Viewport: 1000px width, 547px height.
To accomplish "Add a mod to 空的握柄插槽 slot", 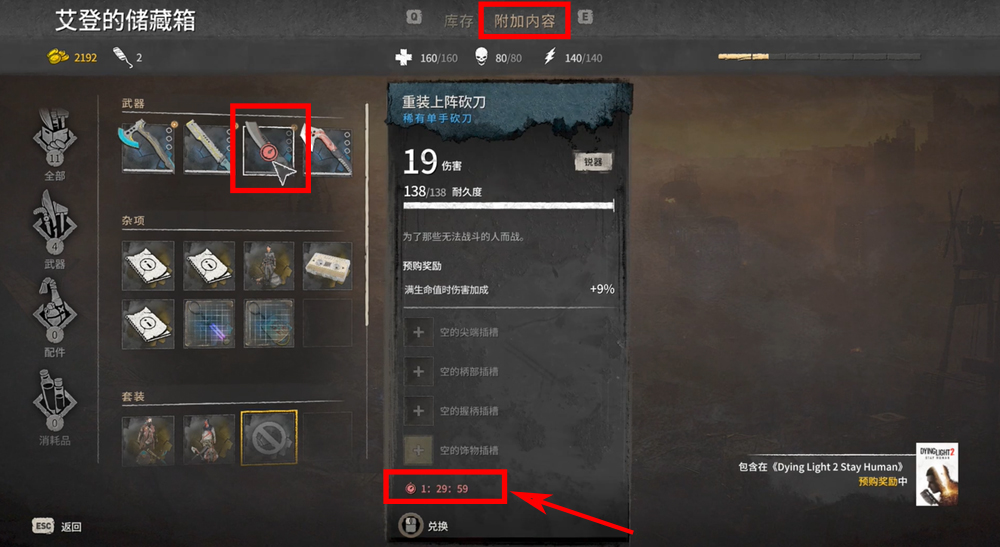I will [418, 411].
